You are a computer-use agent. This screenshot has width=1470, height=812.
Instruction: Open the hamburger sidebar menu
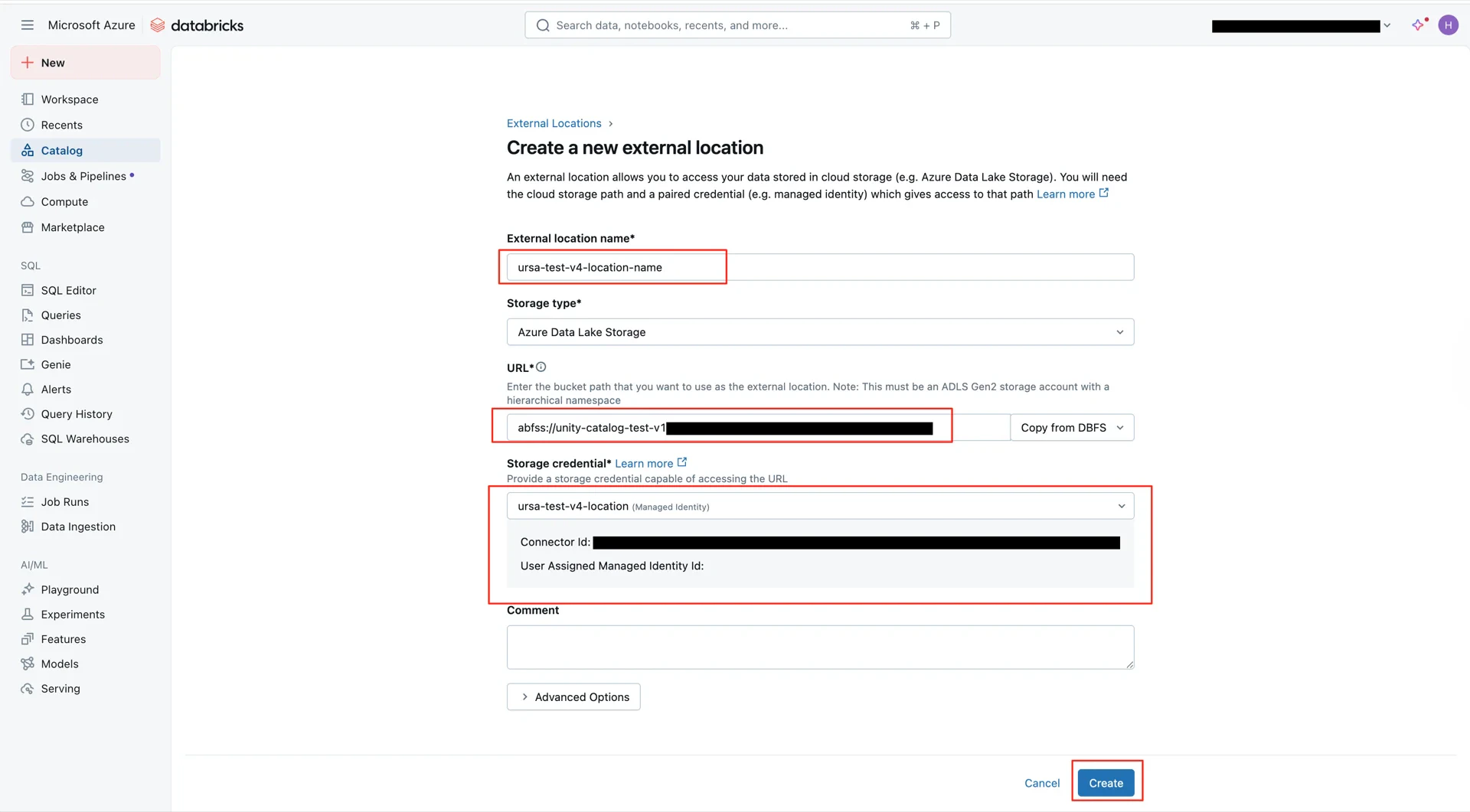[x=28, y=25]
